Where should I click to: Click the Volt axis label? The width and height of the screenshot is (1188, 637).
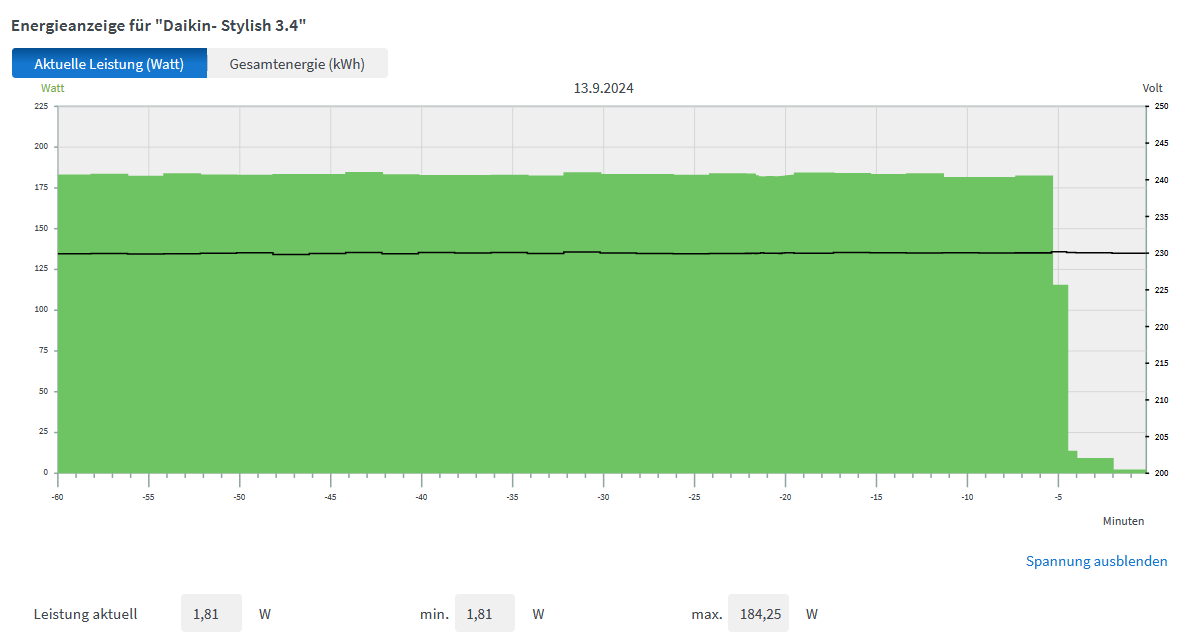1152,88
